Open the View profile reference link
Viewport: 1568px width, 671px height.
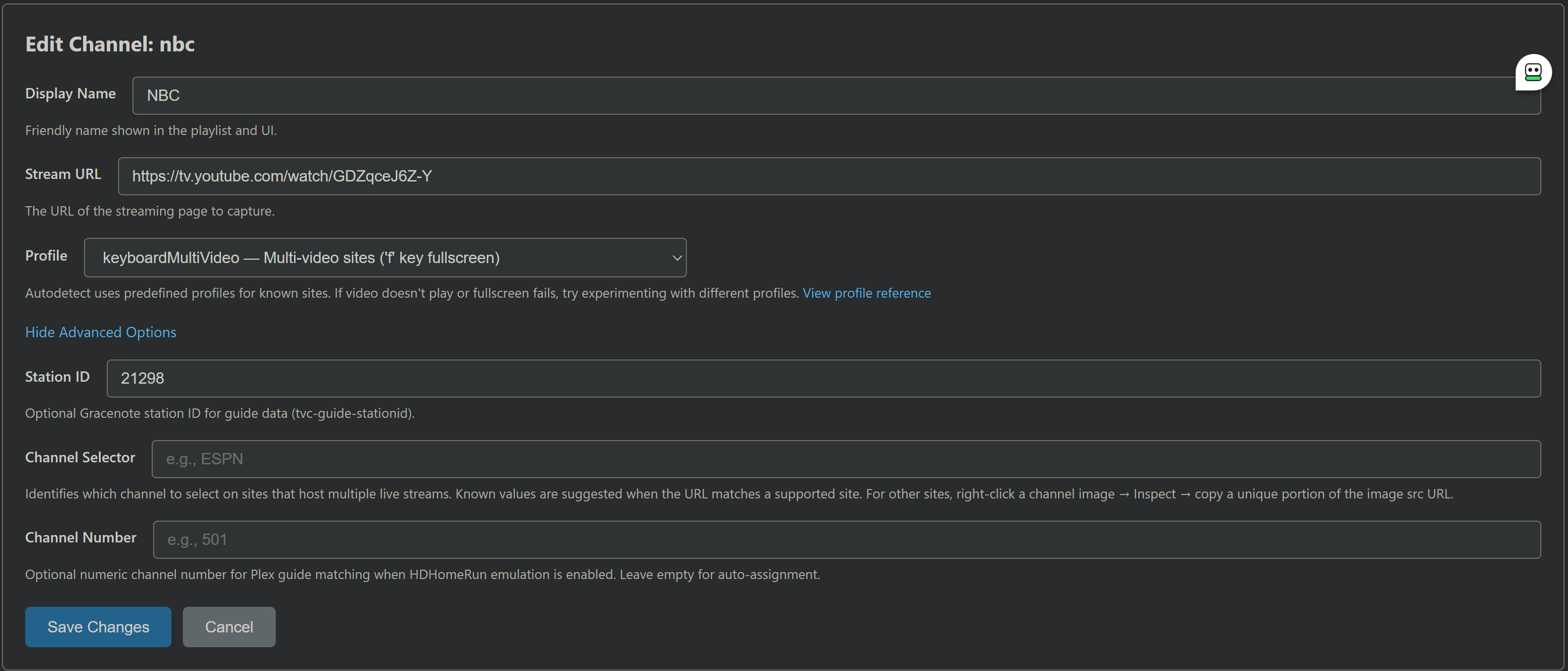click(x=866, y=293)
